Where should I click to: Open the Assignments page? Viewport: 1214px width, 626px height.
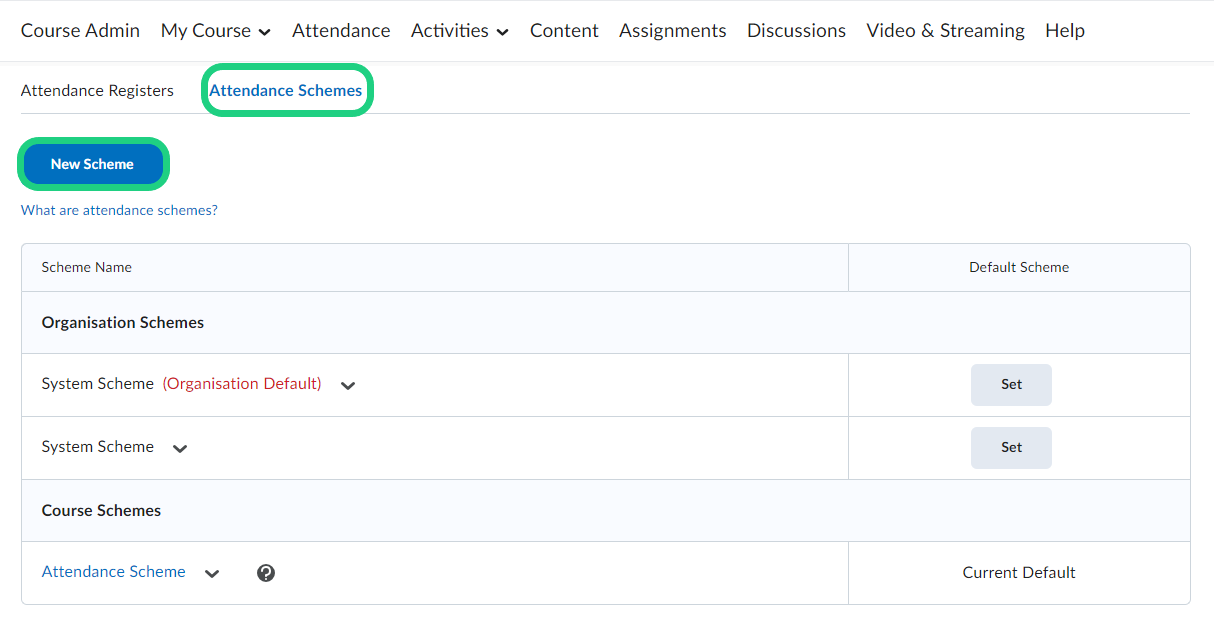pyautogui.click(x=672, y=31)
